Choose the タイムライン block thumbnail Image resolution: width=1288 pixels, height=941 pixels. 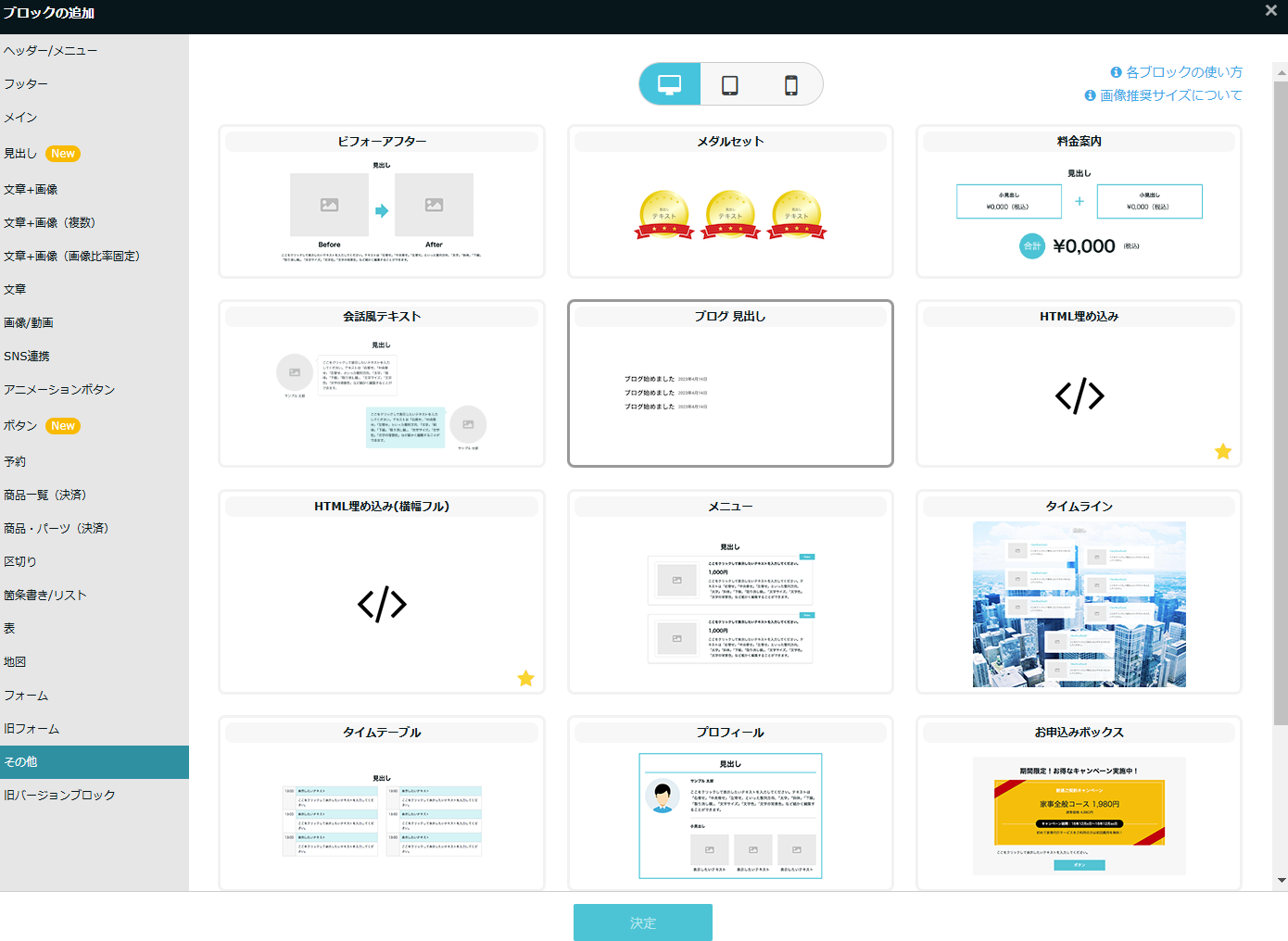[1079, 604]
